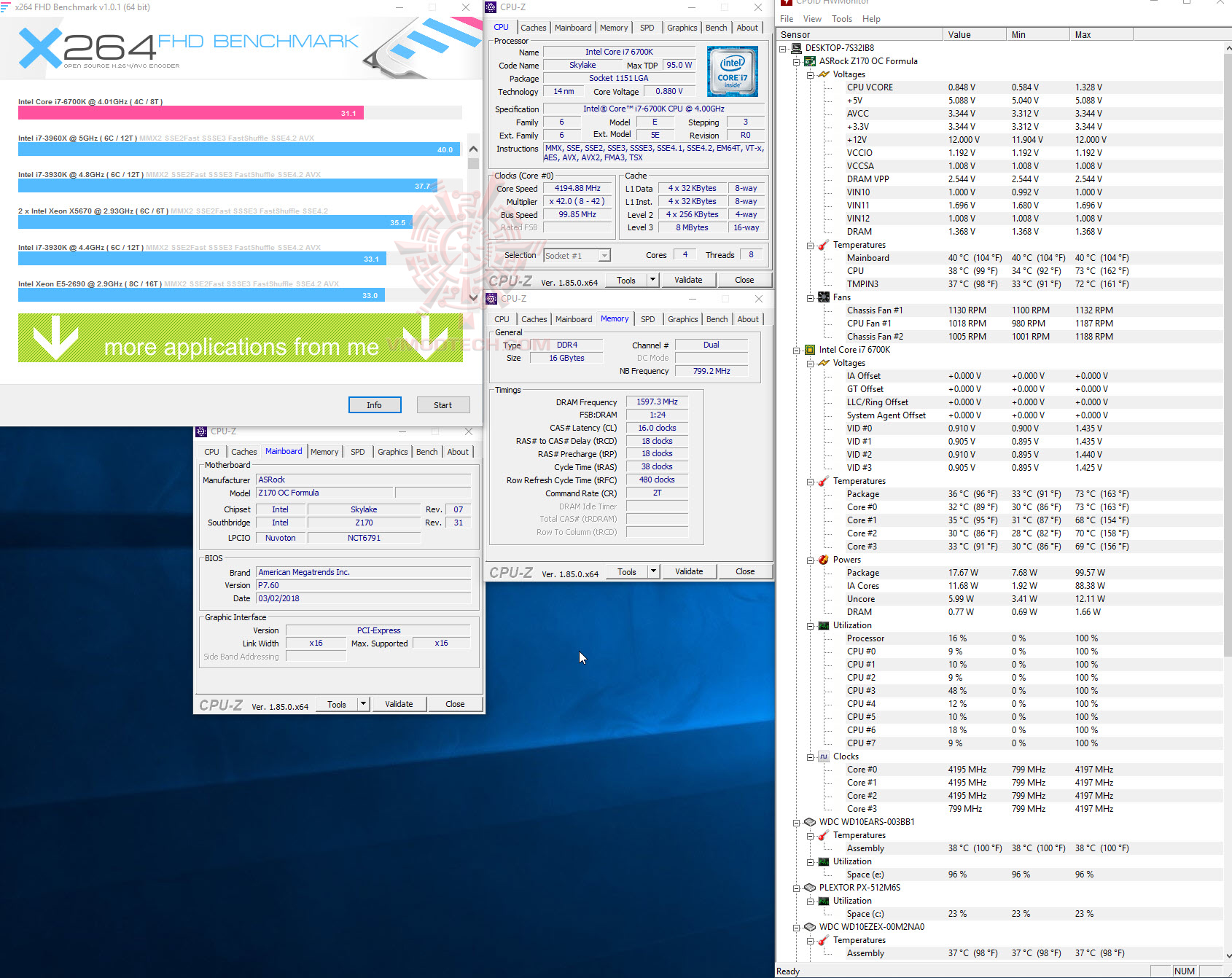The image size is (1232, 978).
Task: Click the 'more applications from me' banner
Action: [x=241, y=338]
